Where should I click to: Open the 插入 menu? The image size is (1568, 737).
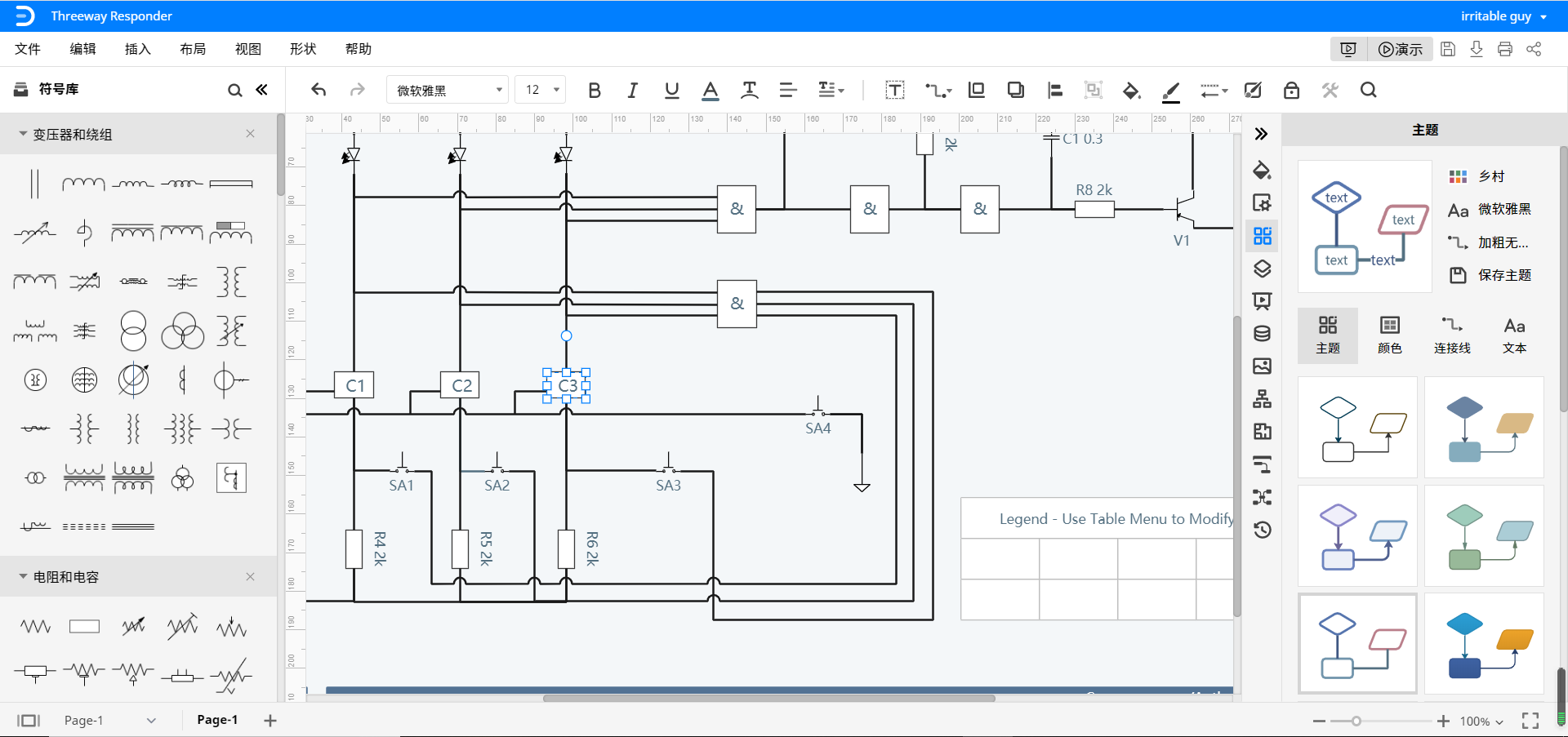click(x=138, y=49)
